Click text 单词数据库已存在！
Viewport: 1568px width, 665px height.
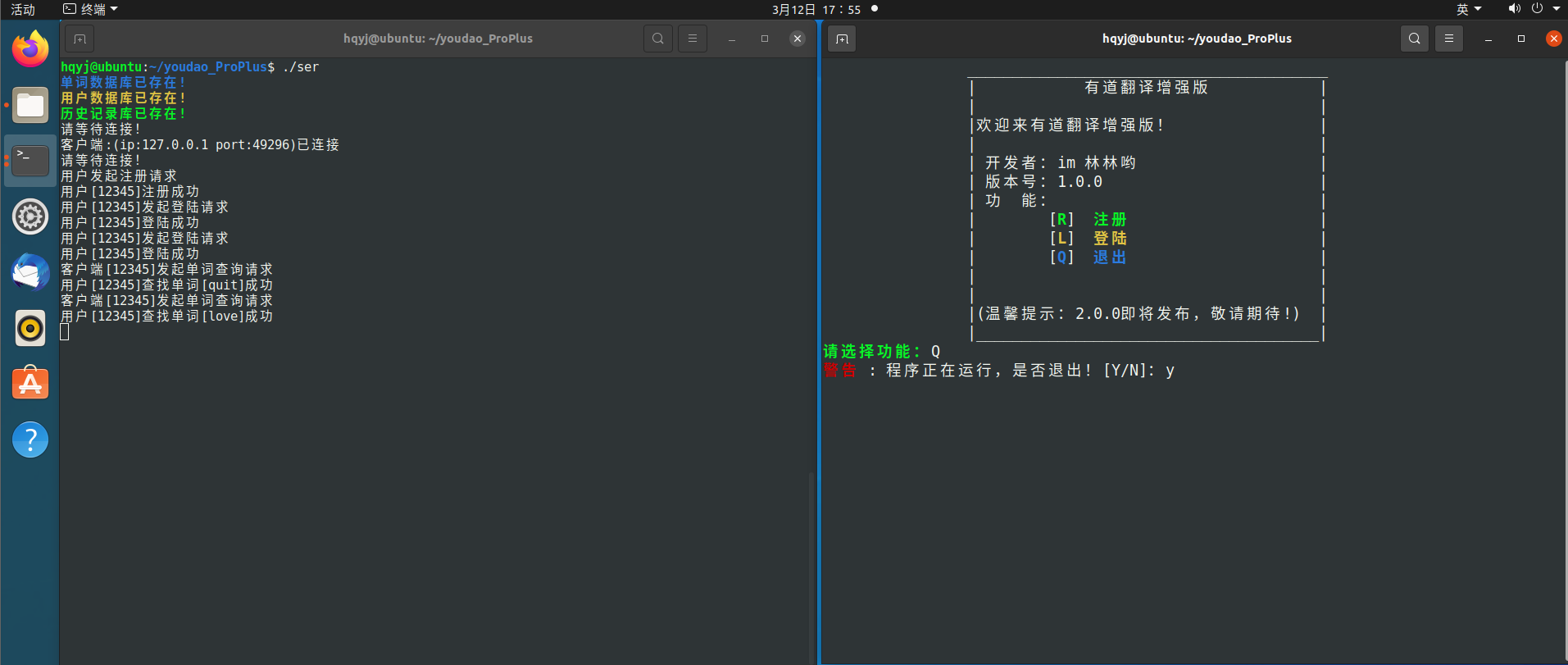pos(124,83)
